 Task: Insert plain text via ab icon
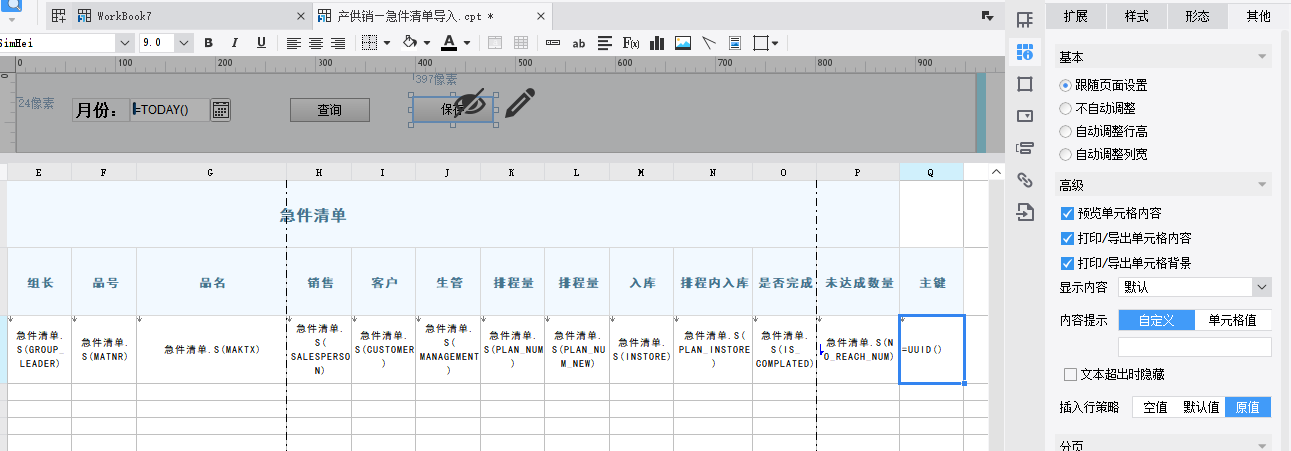point(579,43)
